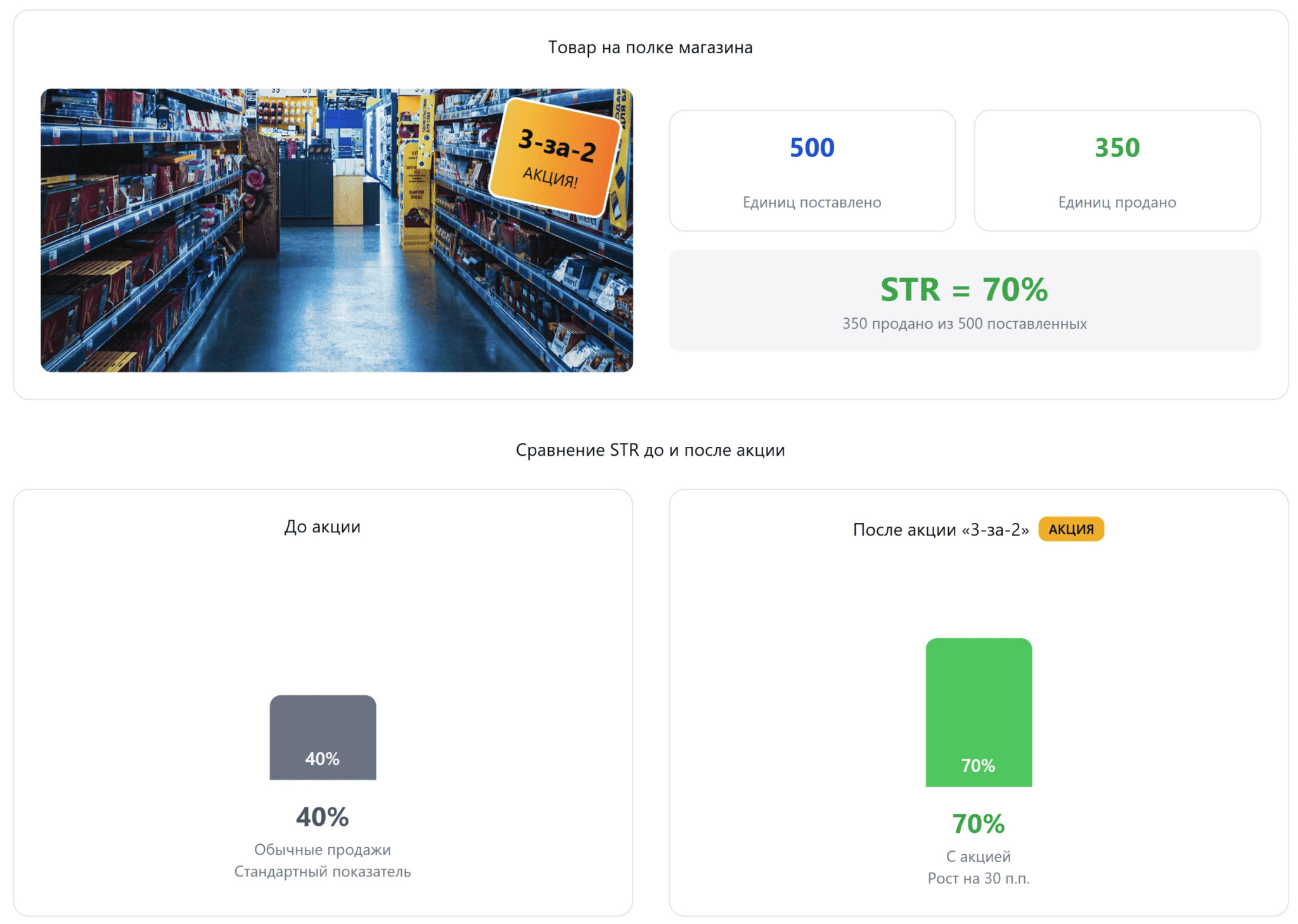Select the 350 units sold card
The height and width of the screenshot is (924, 1298).
1117,170
